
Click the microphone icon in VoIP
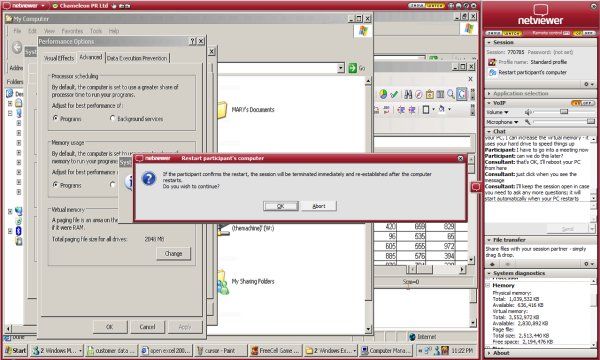pyautogui.click(x=528, y=122)
